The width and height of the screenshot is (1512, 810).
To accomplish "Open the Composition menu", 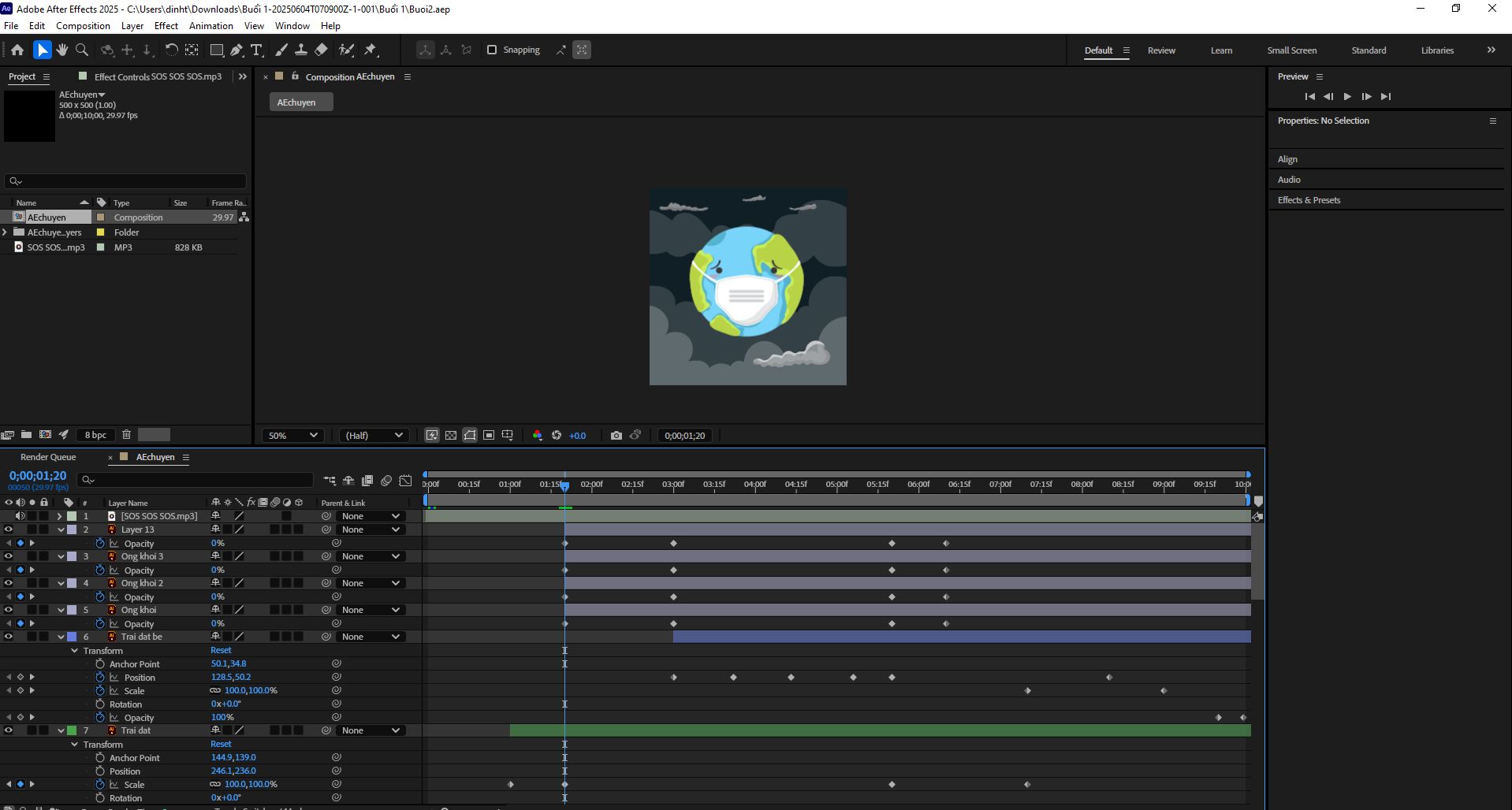I will pyautogui.click(x=83, y=26).
